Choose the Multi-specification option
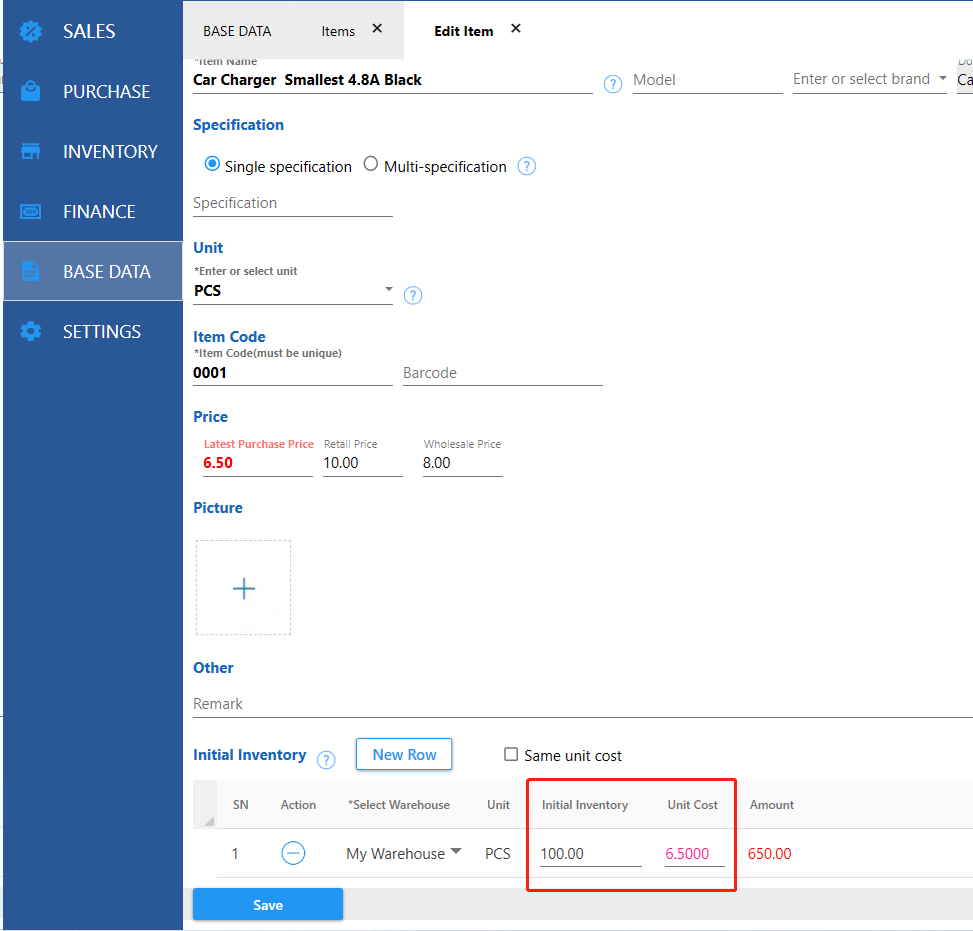This screenshot has height=931, width=973. 371,165
